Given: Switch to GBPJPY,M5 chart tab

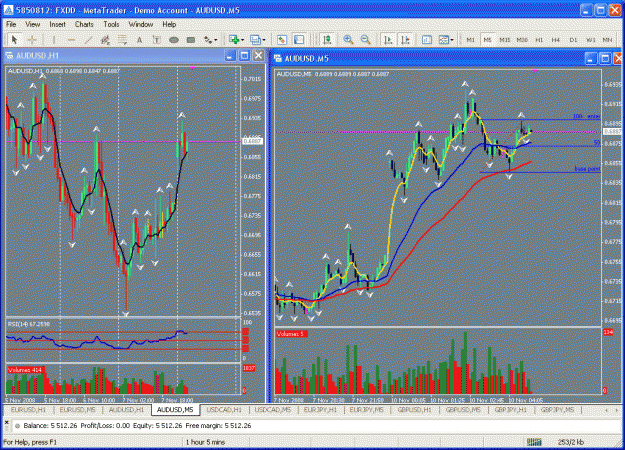Looking at the screenshot, I should pos(558,410).
